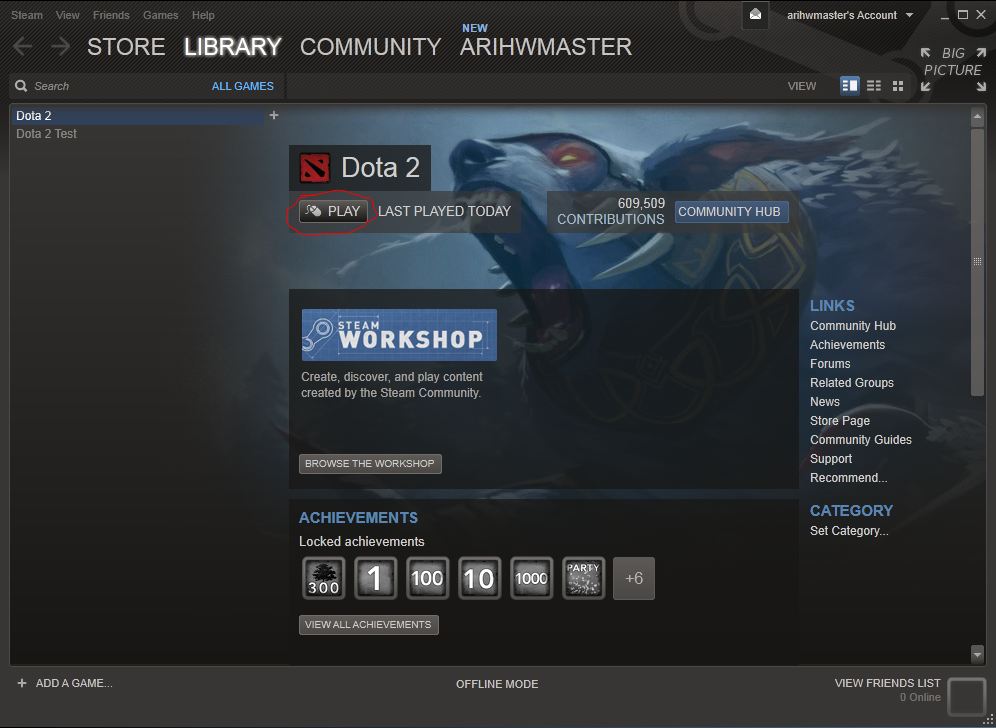Expand the +6 hidden achievements tile
The width and height of the screenshot is (996, 728).
pos(633,578)
